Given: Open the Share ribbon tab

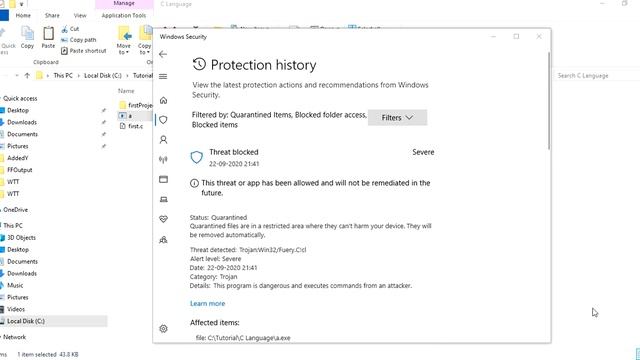Looking at the screenshot, I should (52, 16).
